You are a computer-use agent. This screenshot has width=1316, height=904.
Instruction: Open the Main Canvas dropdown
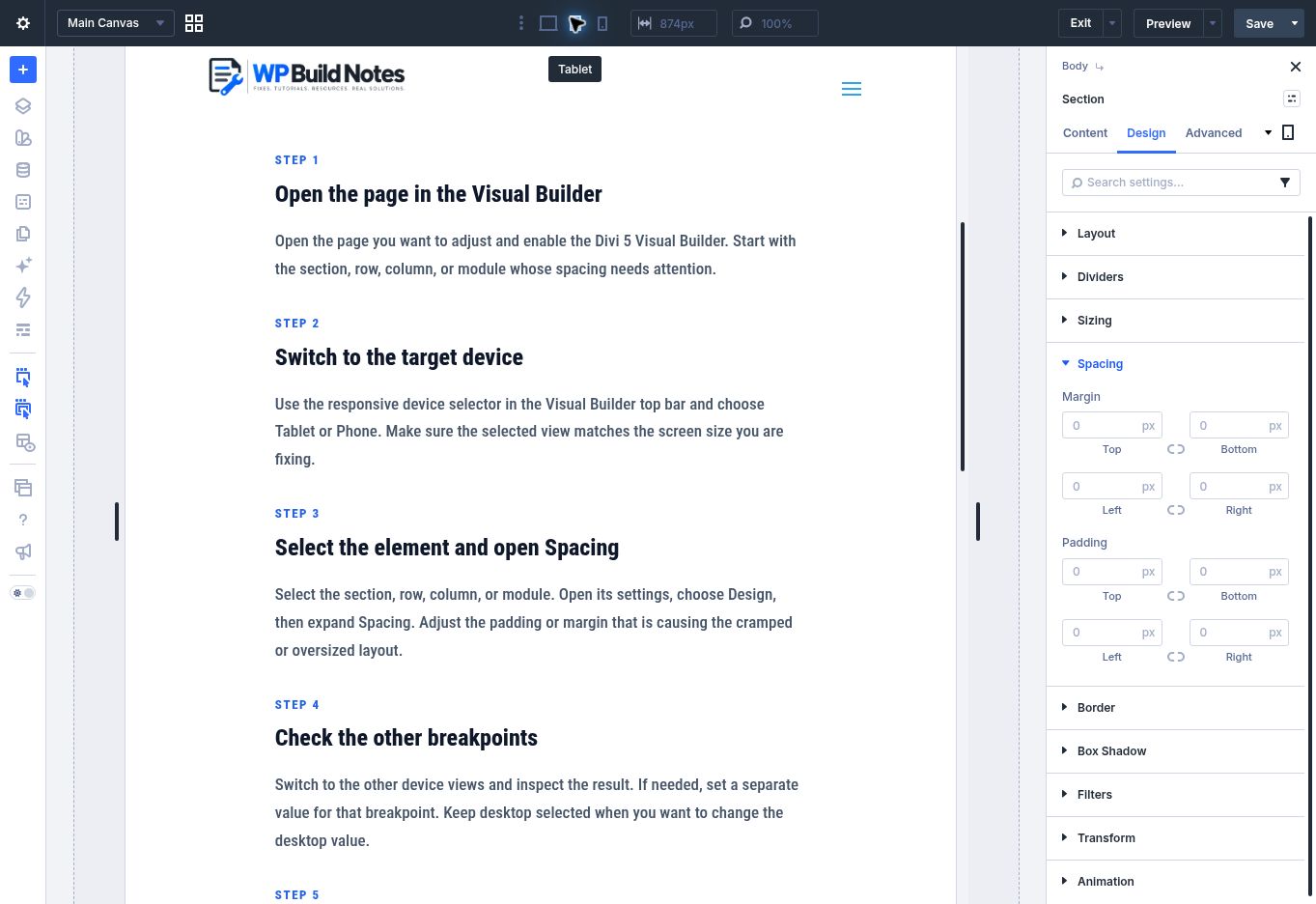(116, 23)
